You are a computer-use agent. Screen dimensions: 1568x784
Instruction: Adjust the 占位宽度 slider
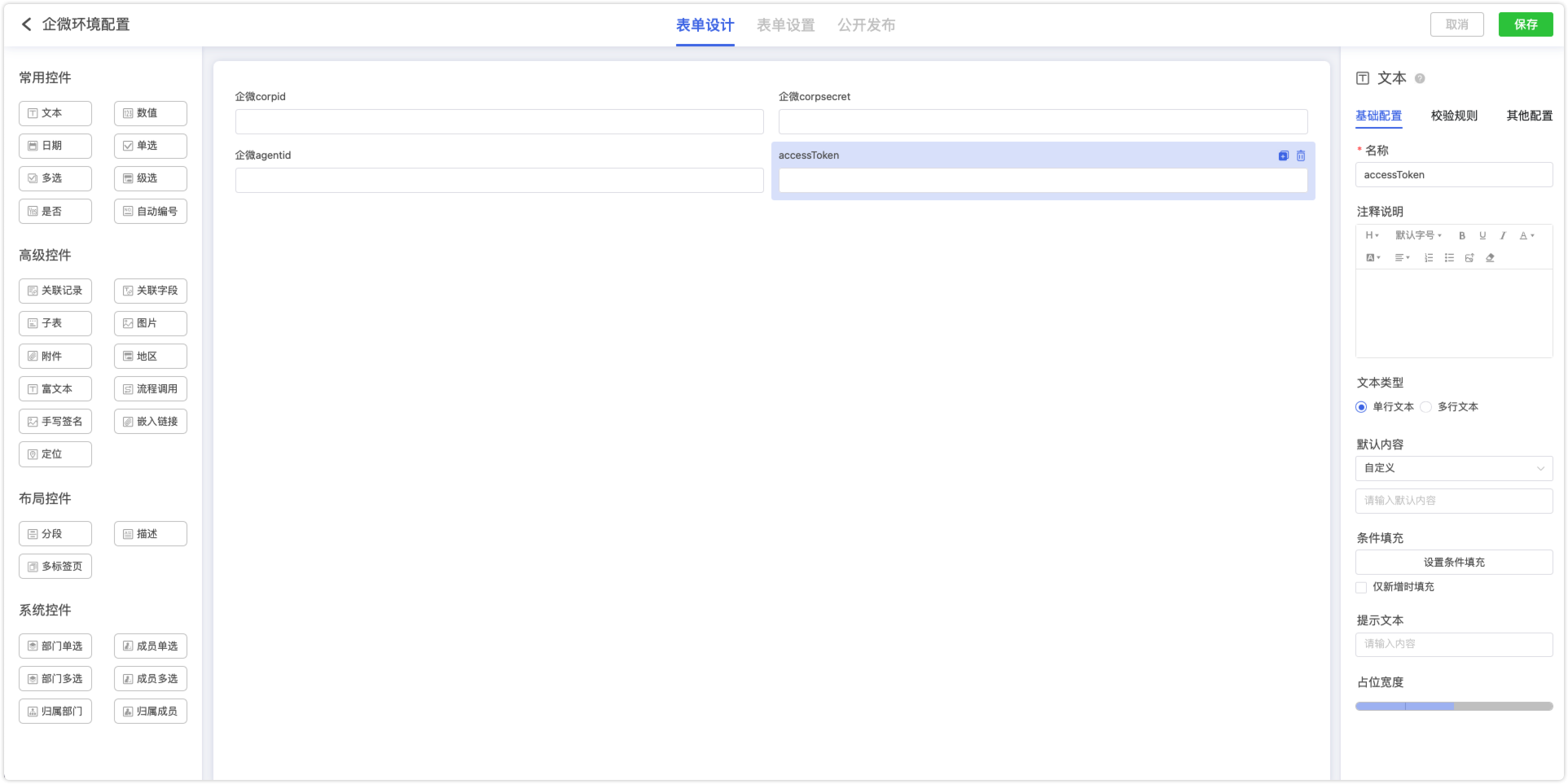pyautogui.click(x=1454, y=707)
